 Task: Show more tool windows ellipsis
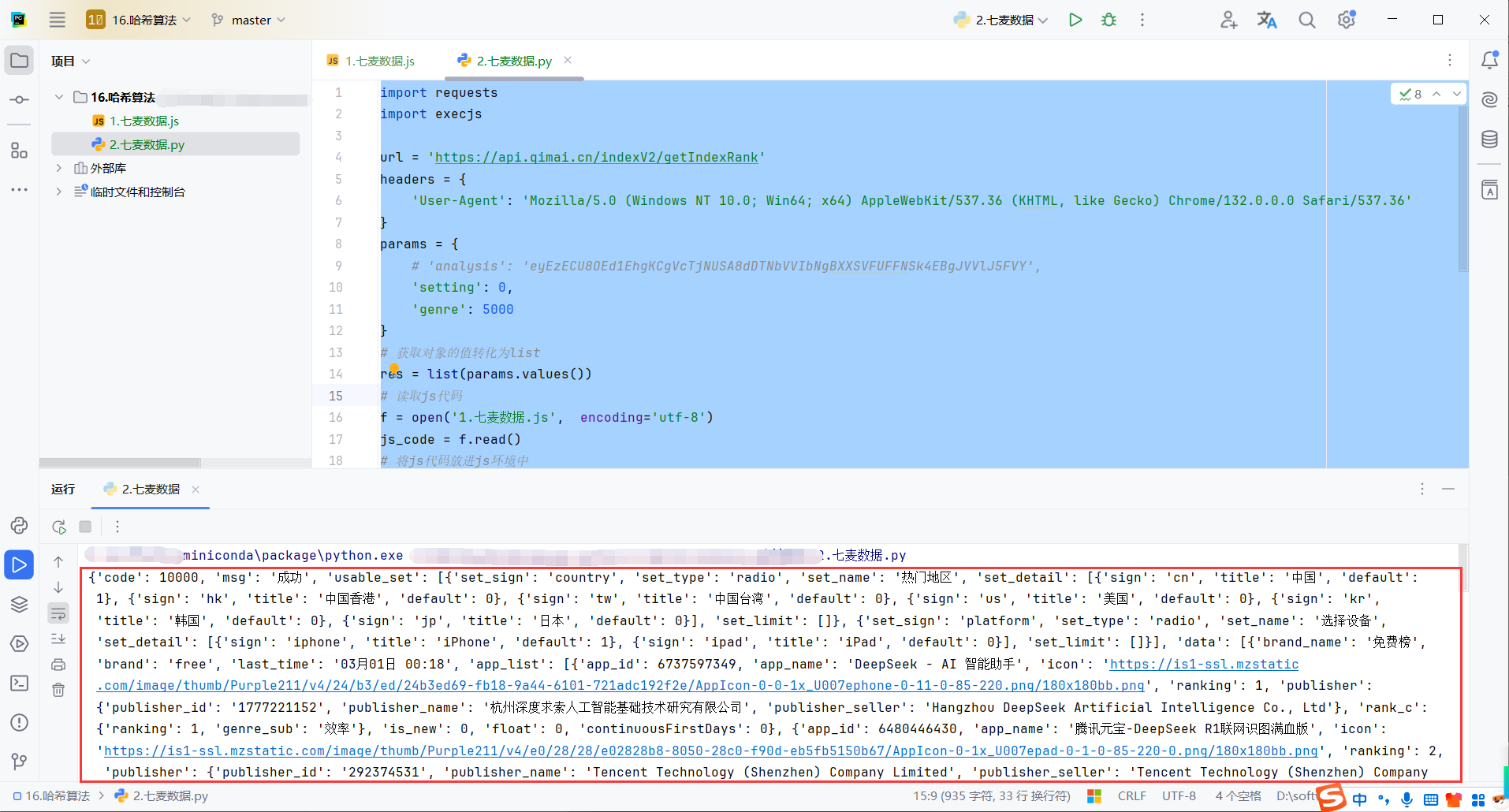point(19,190)
